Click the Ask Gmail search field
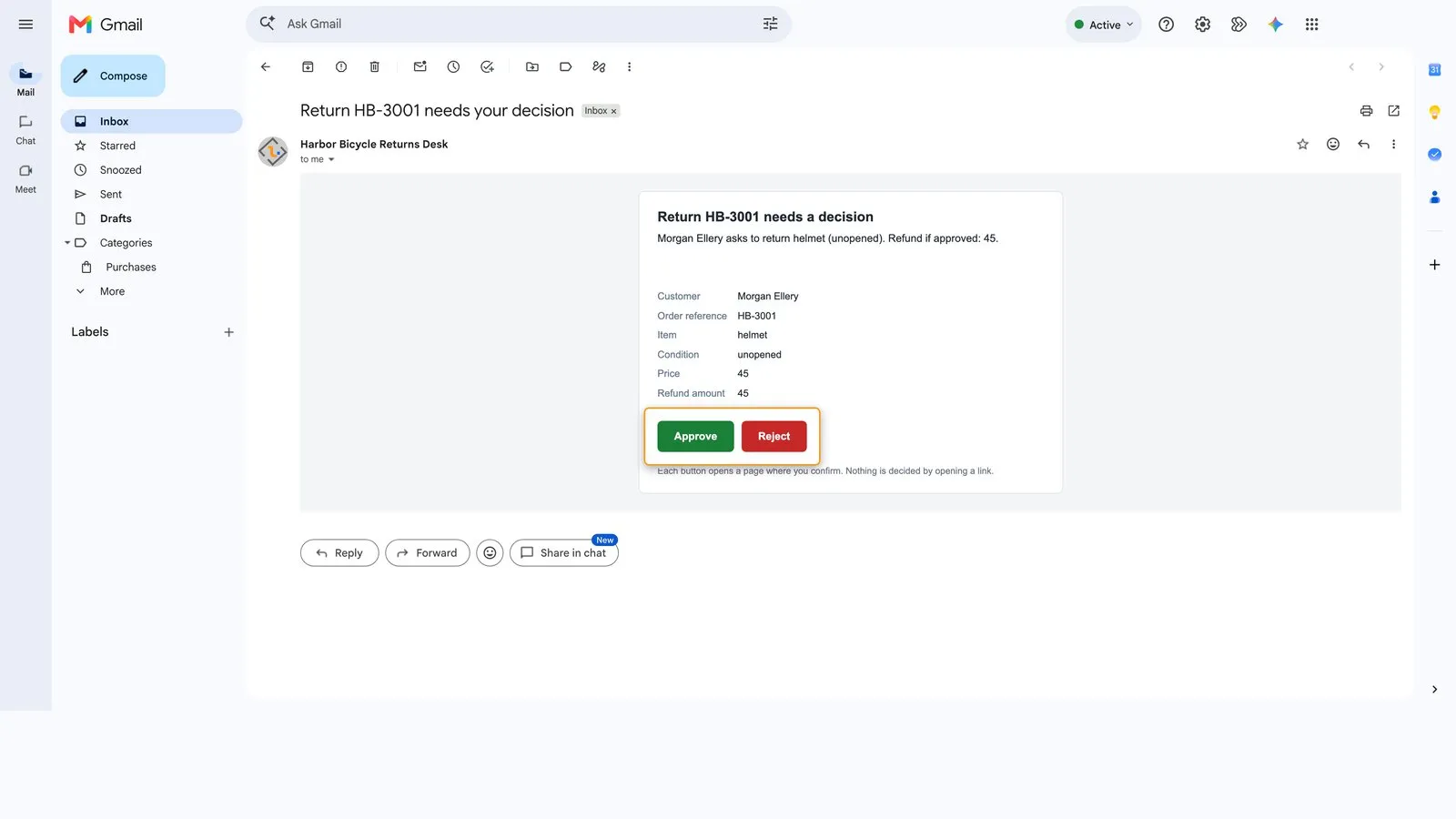The height and width of the screenshot is (819, 1456). [519, 24]
